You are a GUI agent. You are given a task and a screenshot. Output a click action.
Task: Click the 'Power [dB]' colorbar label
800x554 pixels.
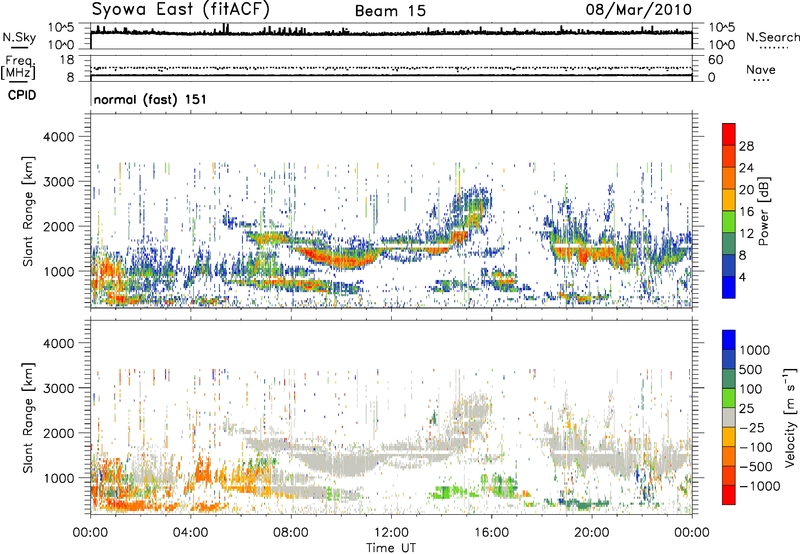pos(764,211)
